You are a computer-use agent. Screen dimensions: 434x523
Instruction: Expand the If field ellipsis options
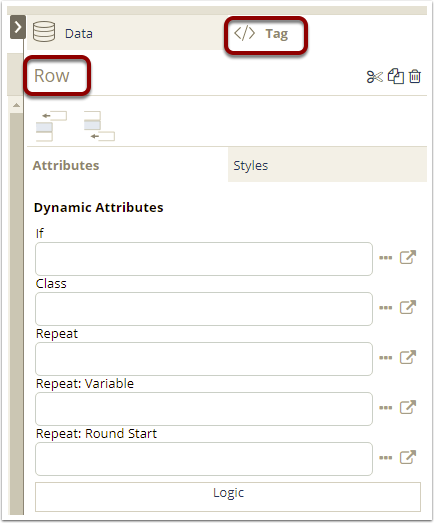coord(386,257)
